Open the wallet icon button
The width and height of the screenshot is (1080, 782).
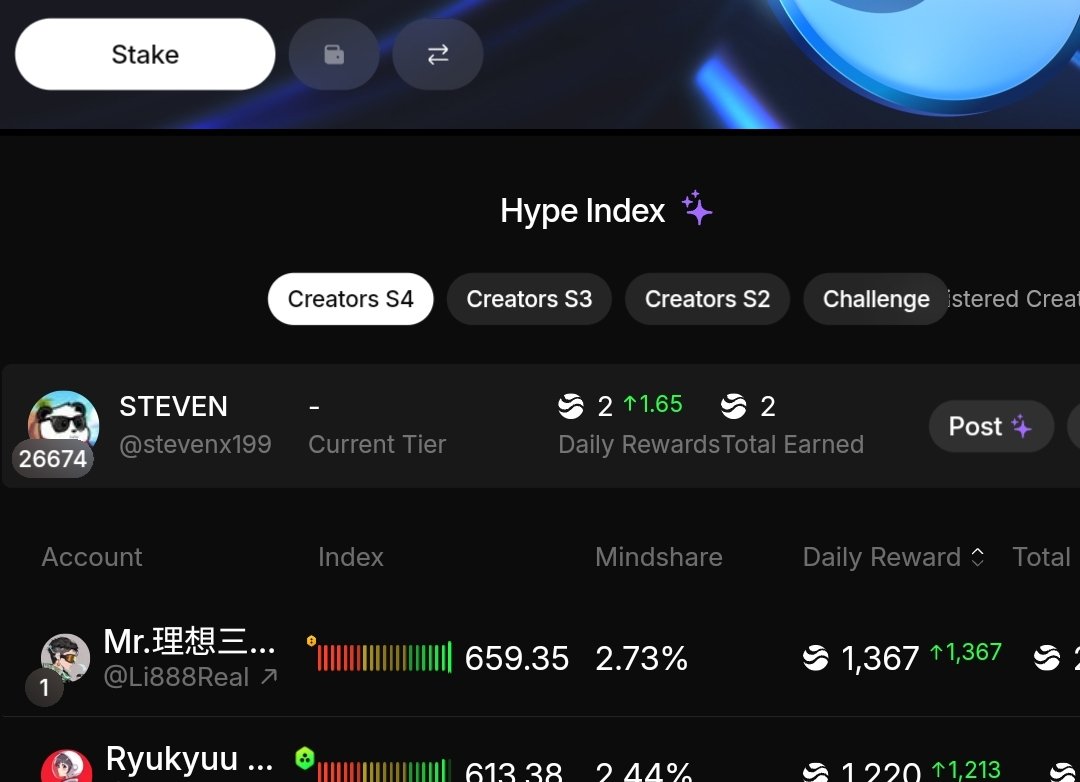click(x=334, y=54)
